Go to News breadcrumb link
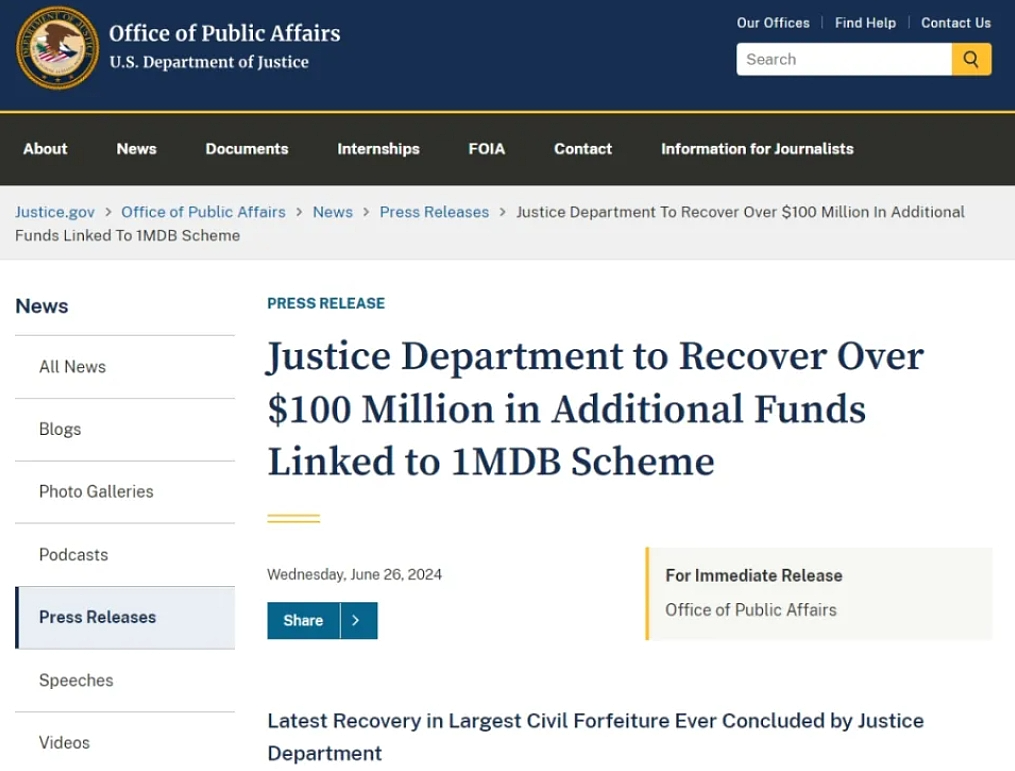Image resolution: width=1015 pixels, height=771 pixels. coord(333,212)
